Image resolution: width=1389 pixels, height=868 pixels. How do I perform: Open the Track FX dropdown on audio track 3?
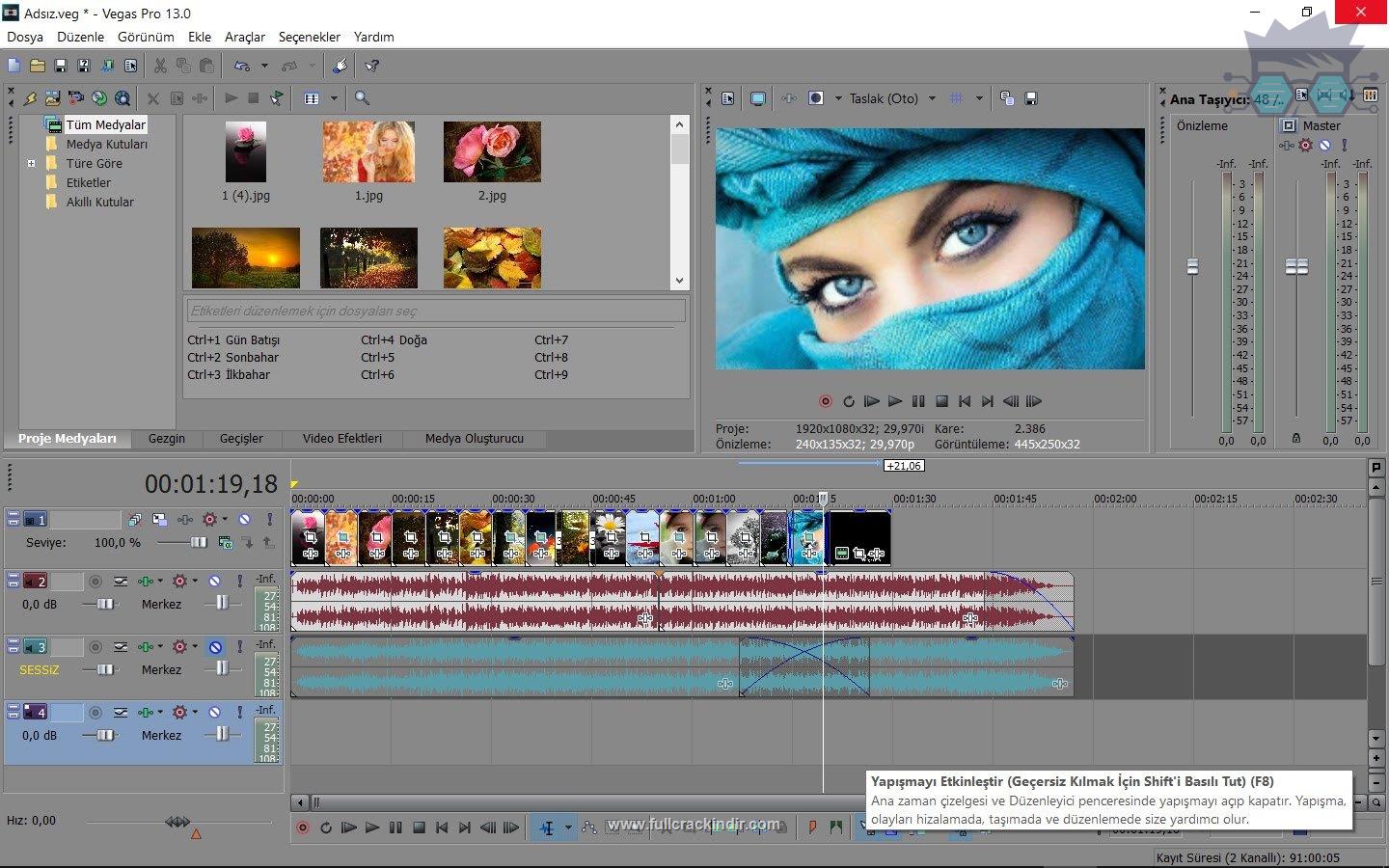pyautogui.click(x=160, y=646)
